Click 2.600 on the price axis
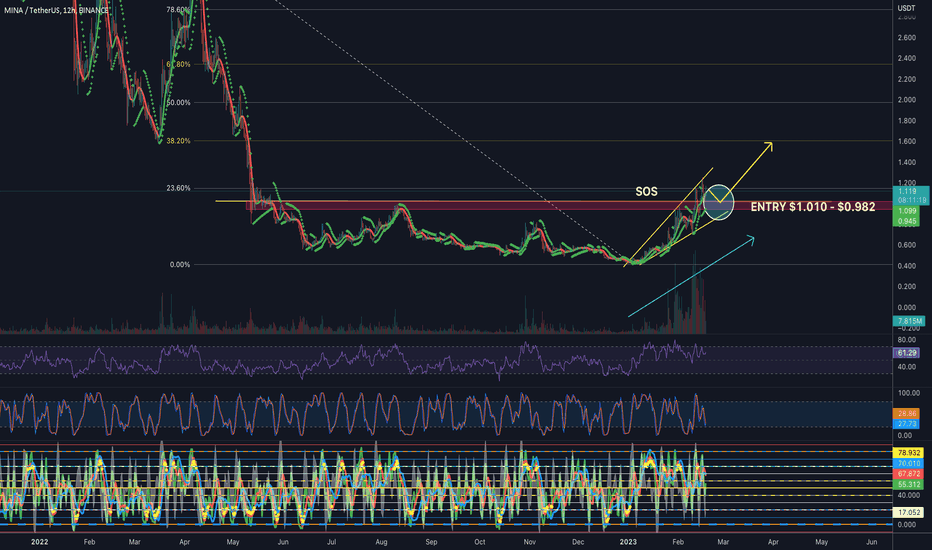 906,37
